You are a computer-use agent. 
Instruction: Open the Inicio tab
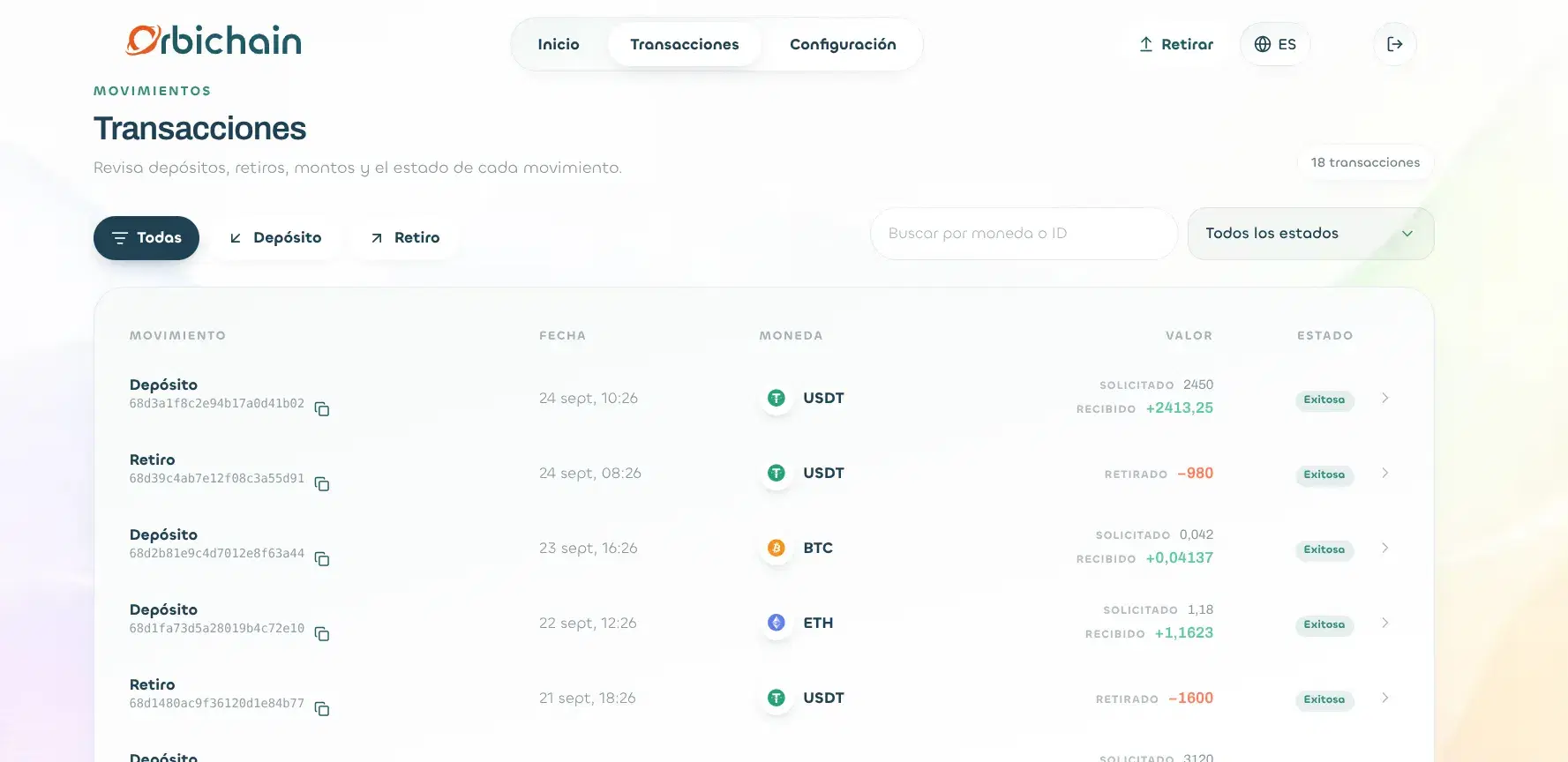pos(559,44)
